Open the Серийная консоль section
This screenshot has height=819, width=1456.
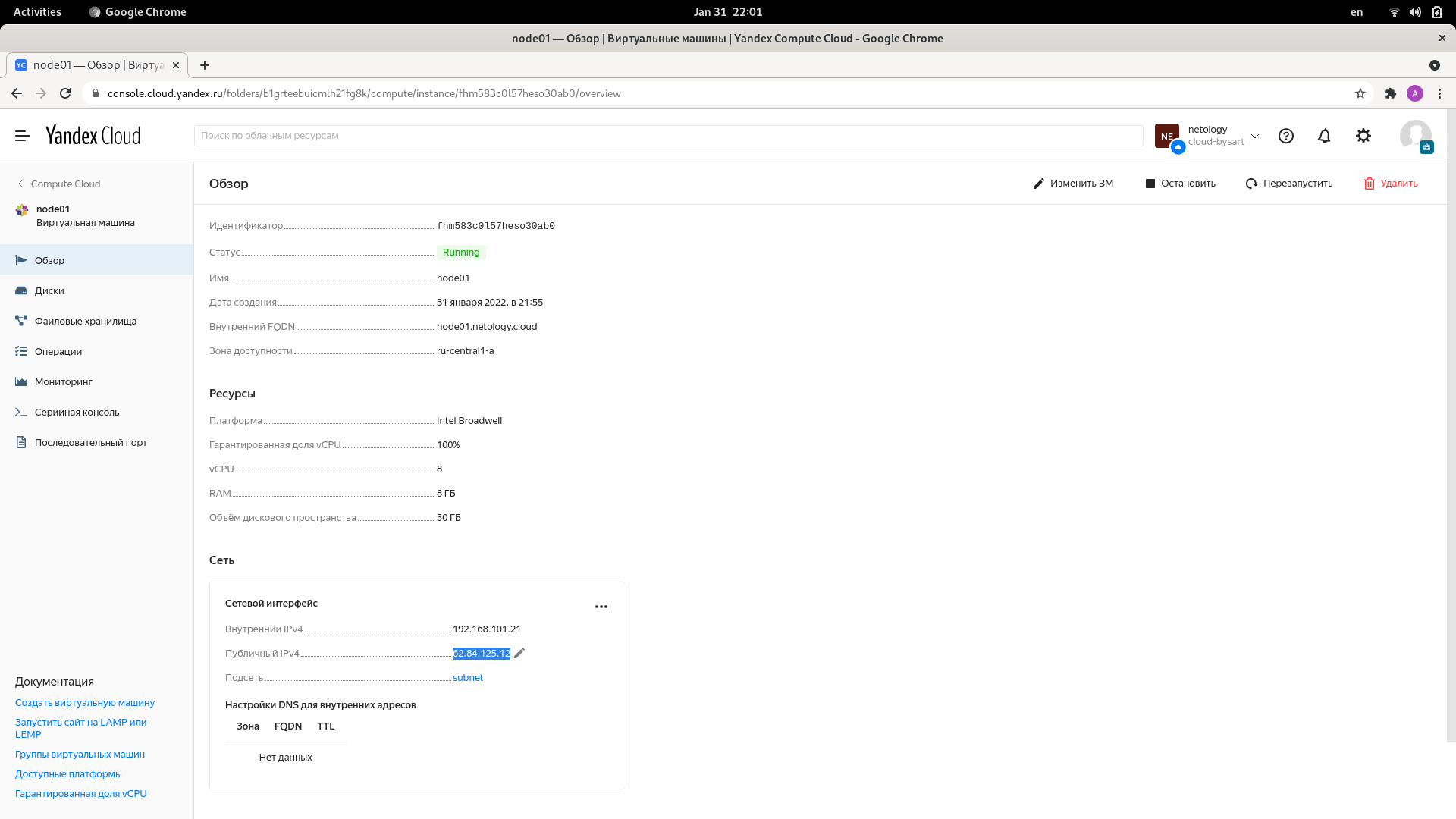click(77, 412)
